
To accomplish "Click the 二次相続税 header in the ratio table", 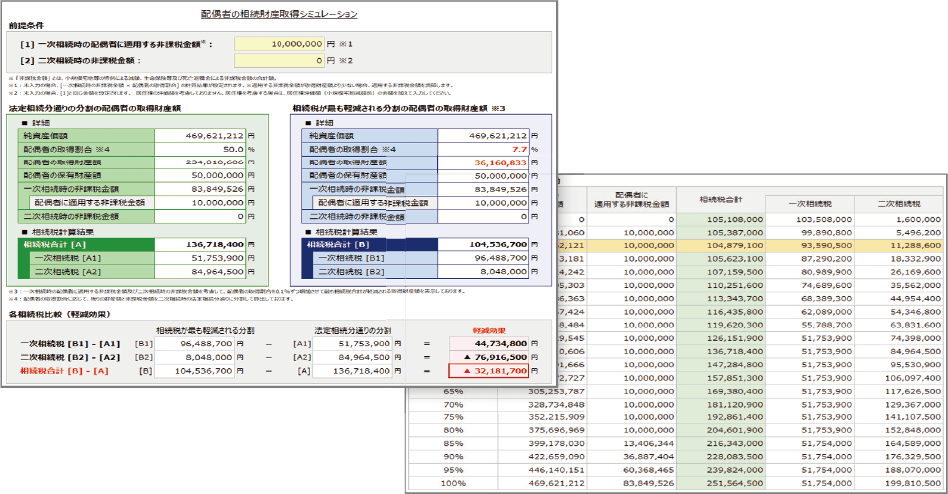I will pos(899,204).
